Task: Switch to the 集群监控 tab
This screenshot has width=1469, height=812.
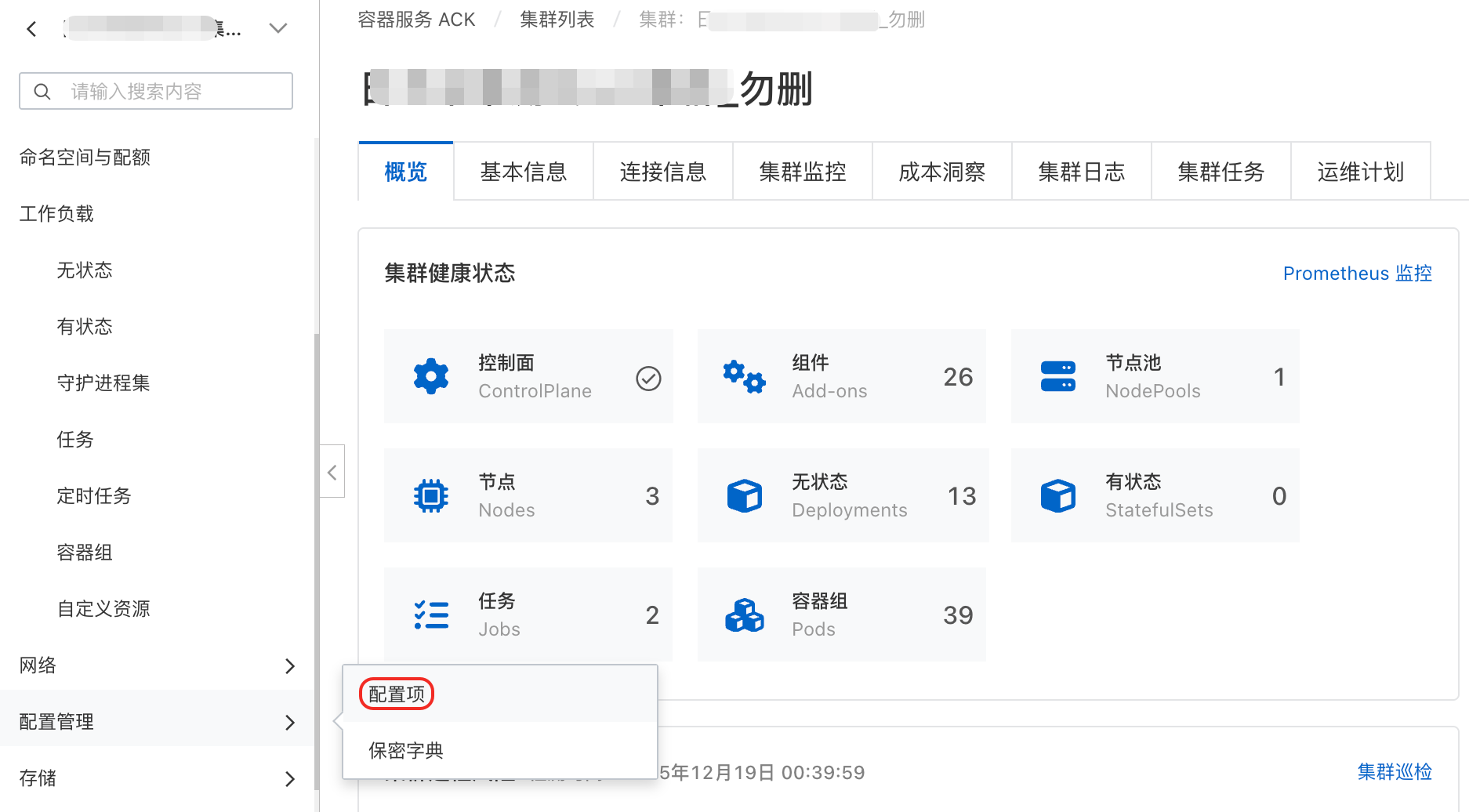Action: (x=803, y=172)
